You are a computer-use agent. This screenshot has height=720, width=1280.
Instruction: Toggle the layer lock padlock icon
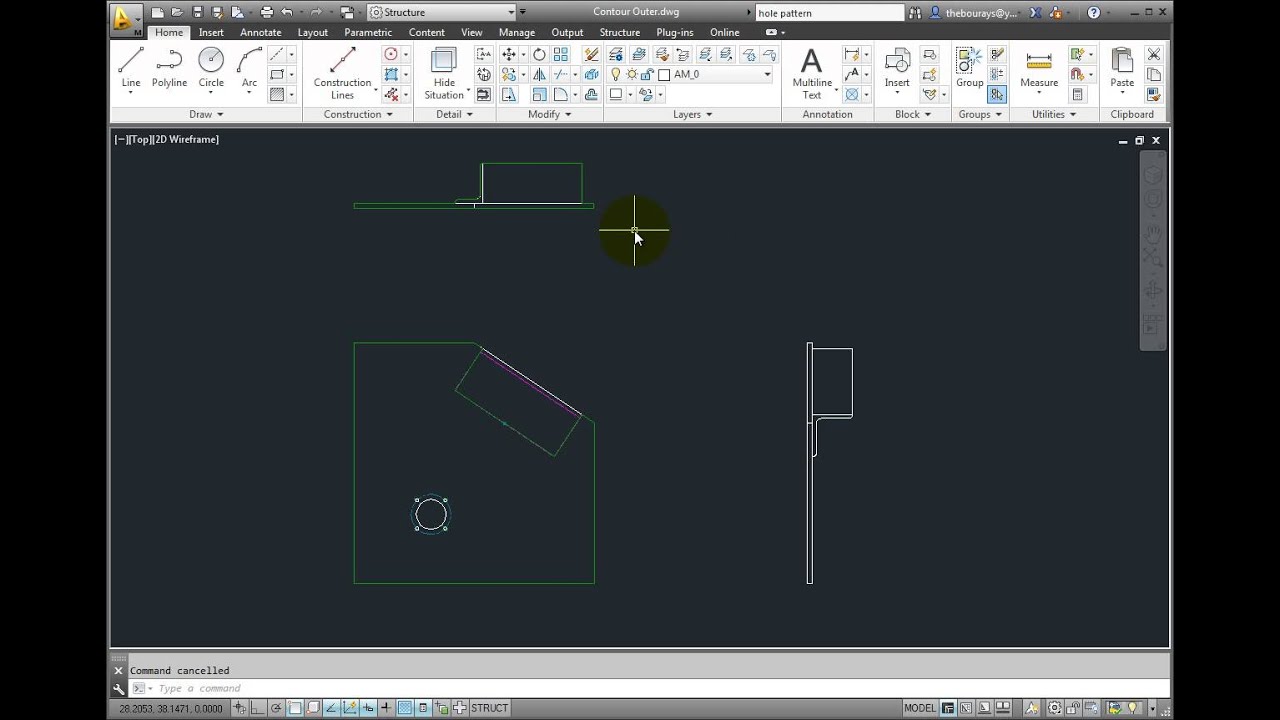pos(647,75)
